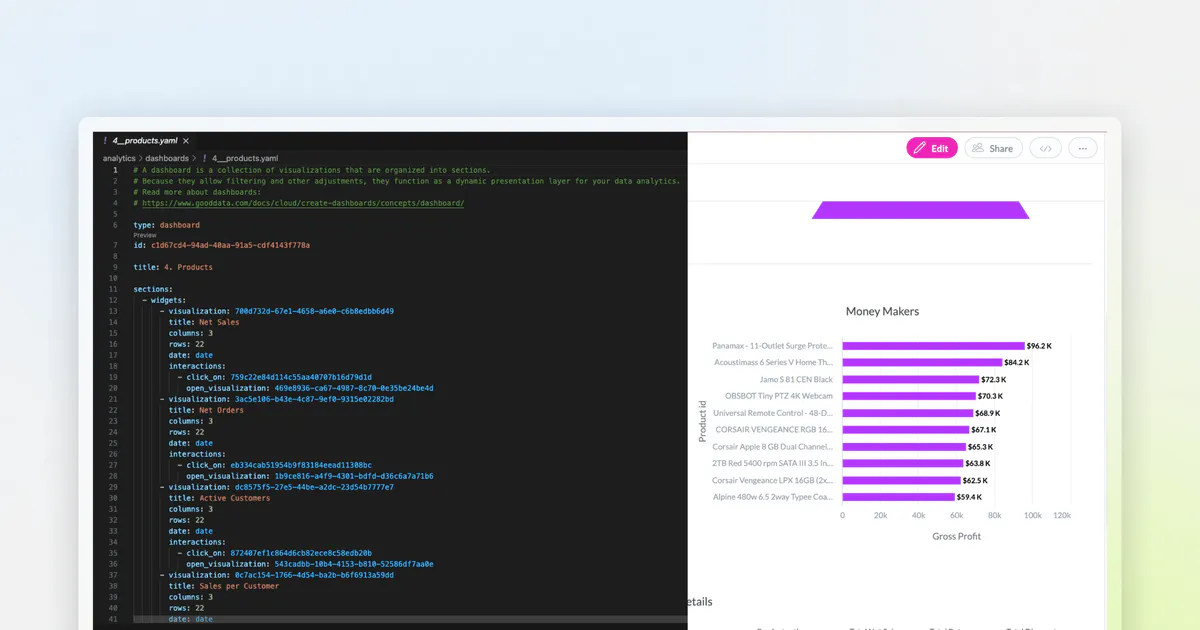Click visualization id 700d732d-67e1-4658
Screen dimensions: 1200x630
point(314,311)
